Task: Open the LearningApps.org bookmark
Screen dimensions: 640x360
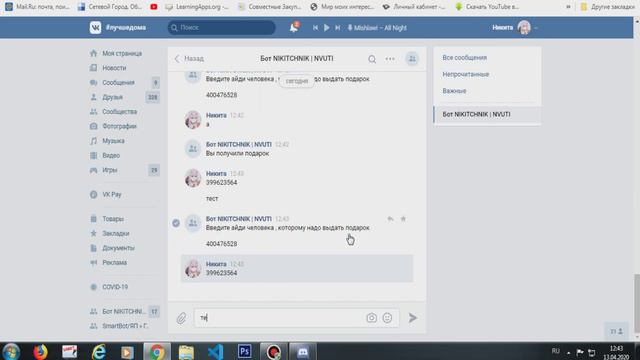Action: point(197,7)
